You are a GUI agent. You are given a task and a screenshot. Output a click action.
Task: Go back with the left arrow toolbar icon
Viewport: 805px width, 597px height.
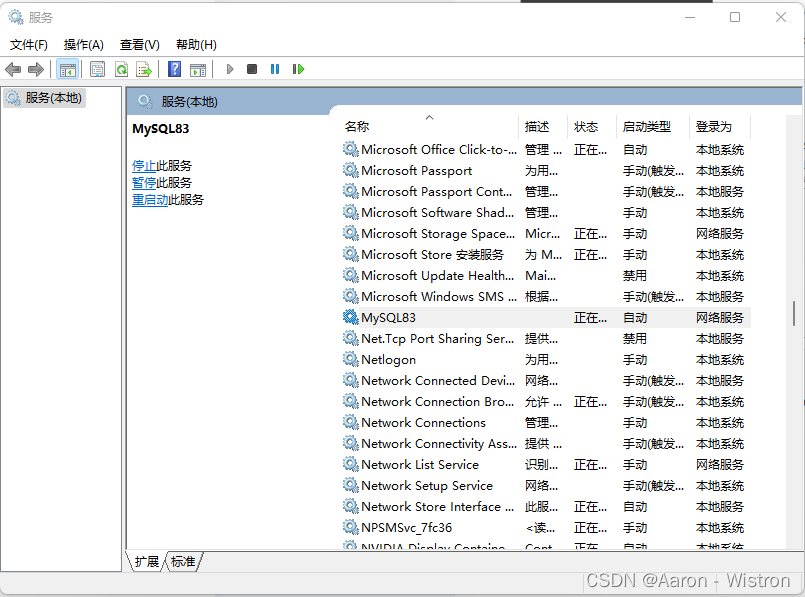(13, 69)
